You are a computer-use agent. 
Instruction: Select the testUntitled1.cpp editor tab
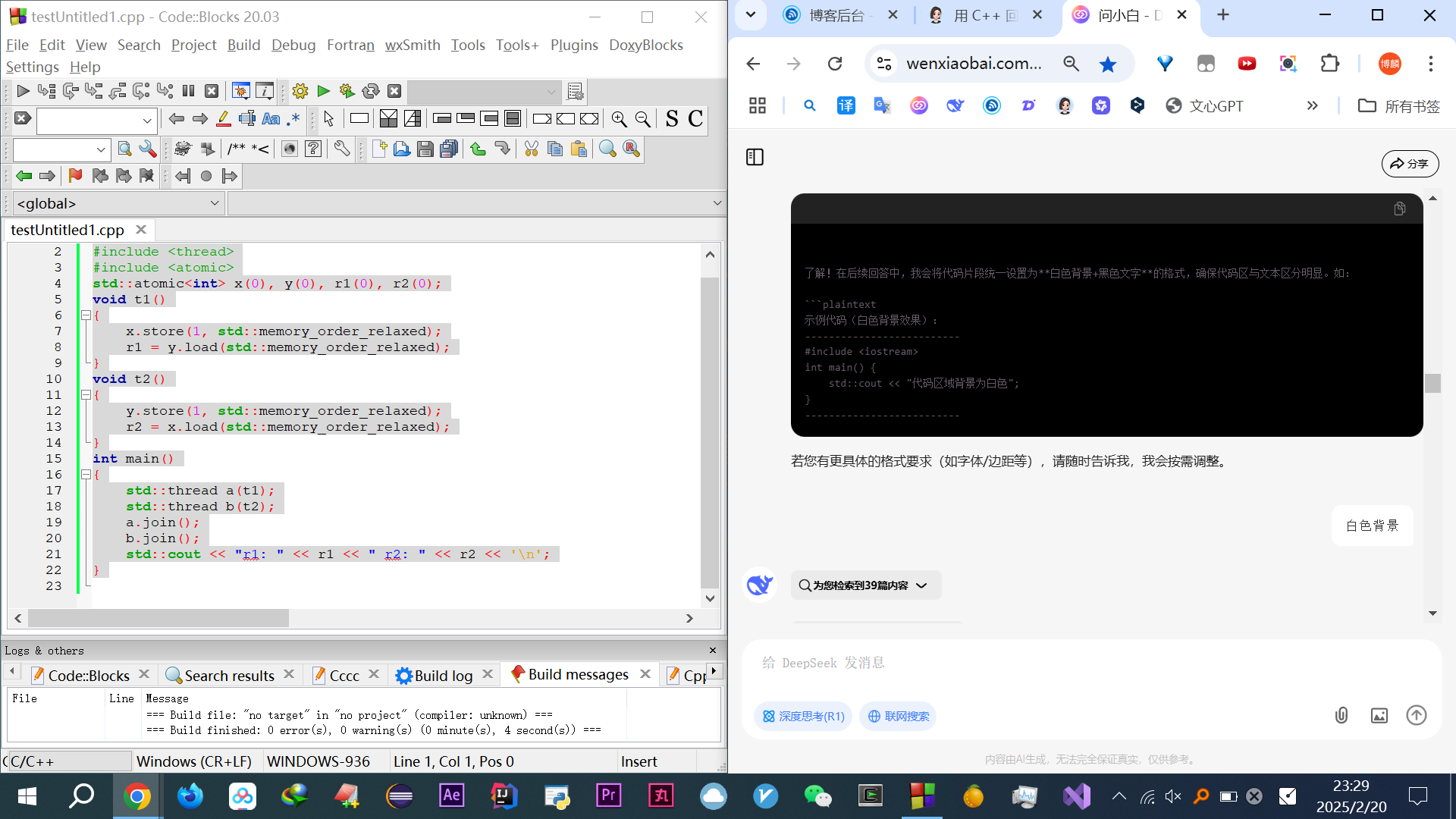(67, 230)
